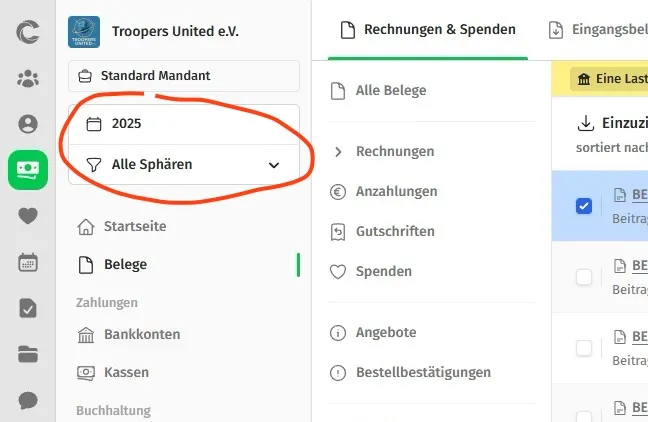Open Belege in the navigation menu

(x=125, y=265)
